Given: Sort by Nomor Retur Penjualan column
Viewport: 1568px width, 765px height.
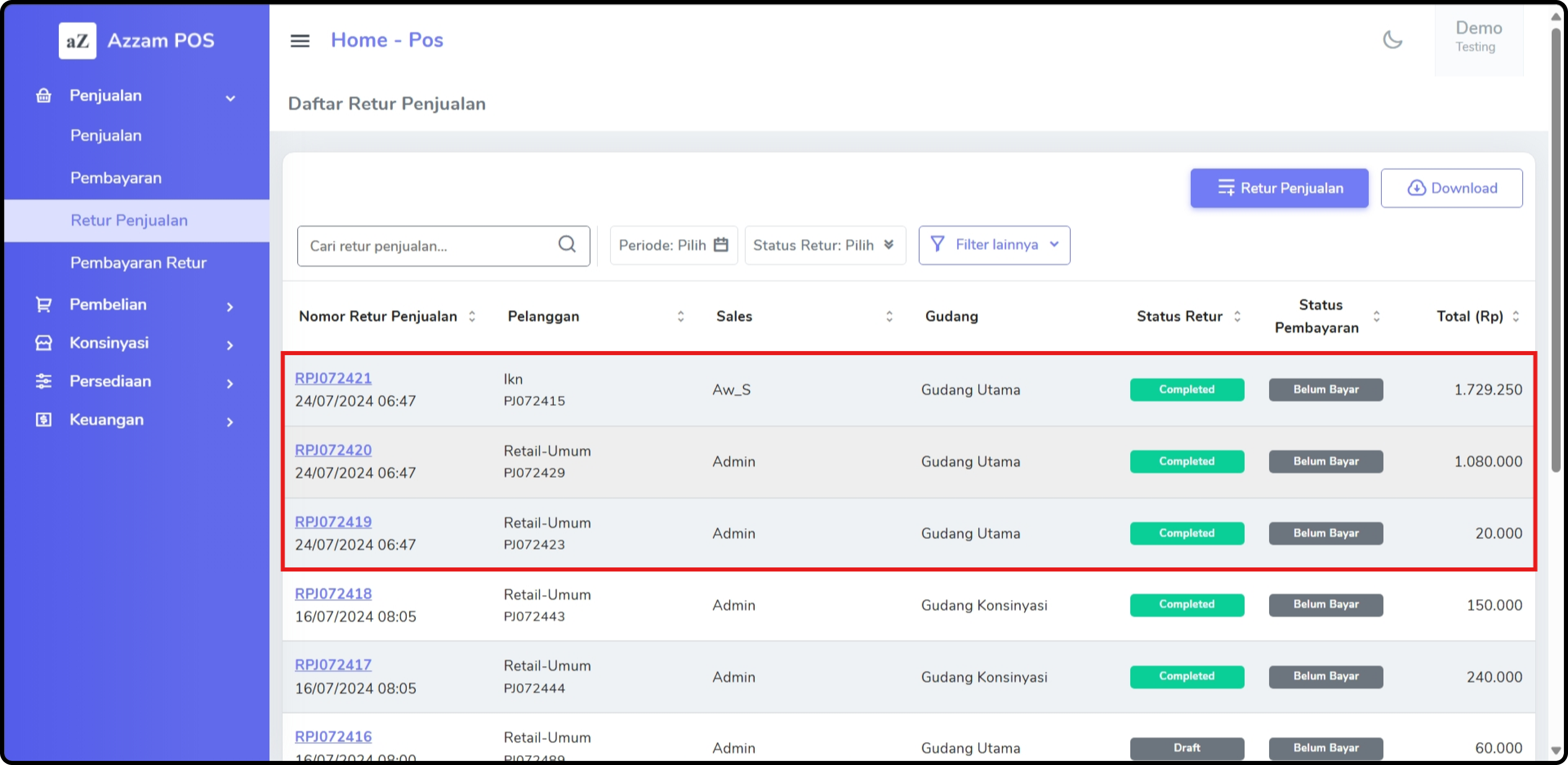Looking at the screenshot, I should 472,316.
